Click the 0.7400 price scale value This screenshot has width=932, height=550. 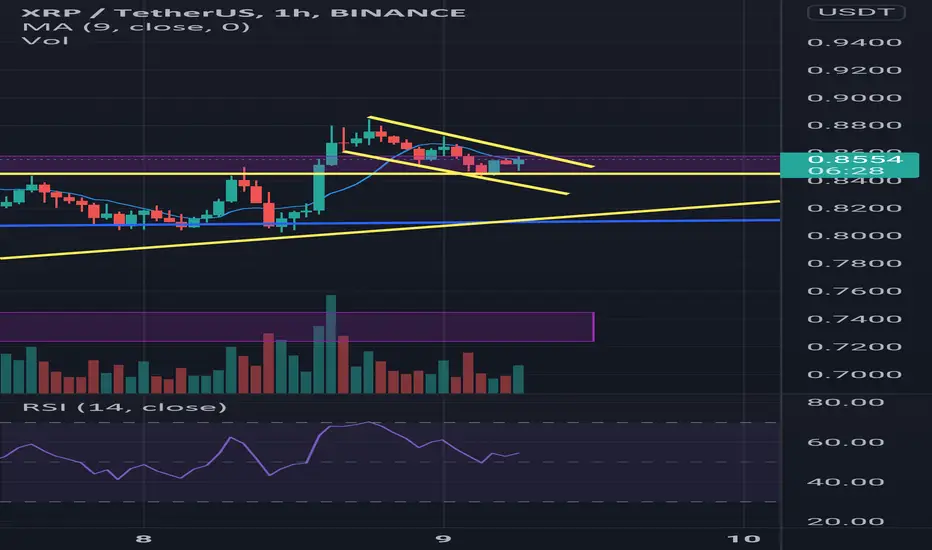[854, 319]
